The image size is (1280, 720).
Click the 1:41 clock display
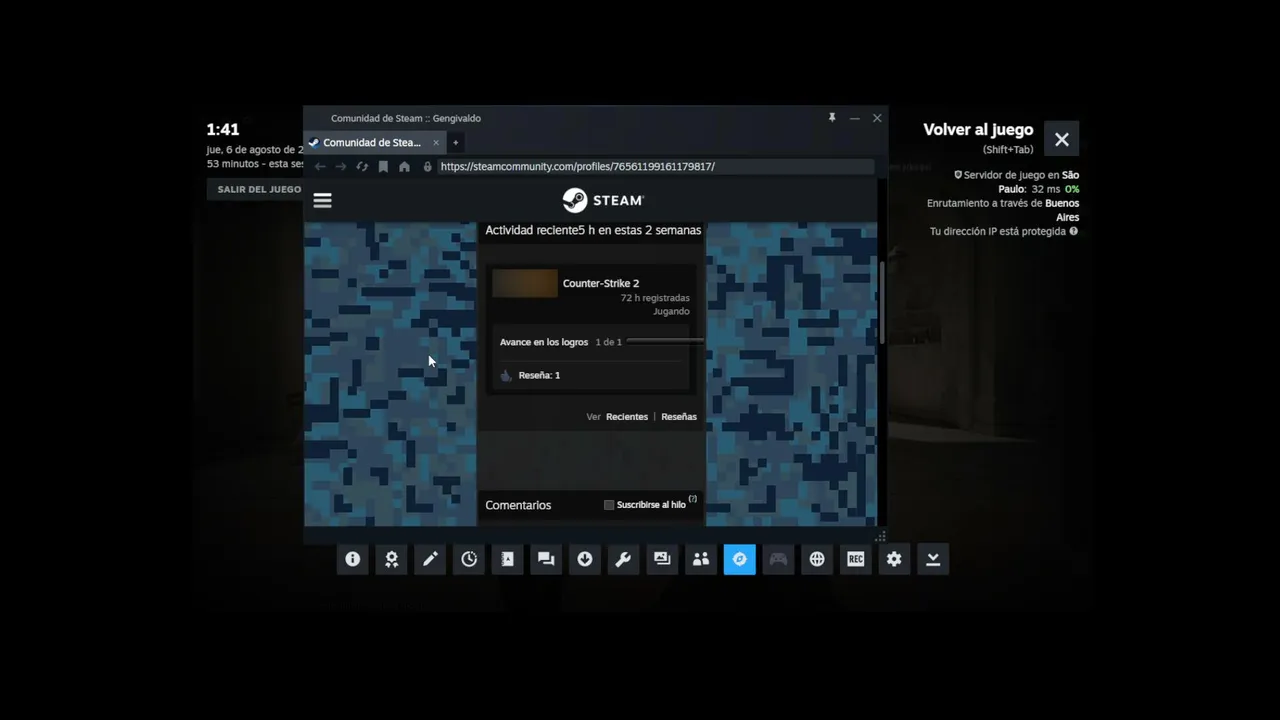tap(223, 129)
